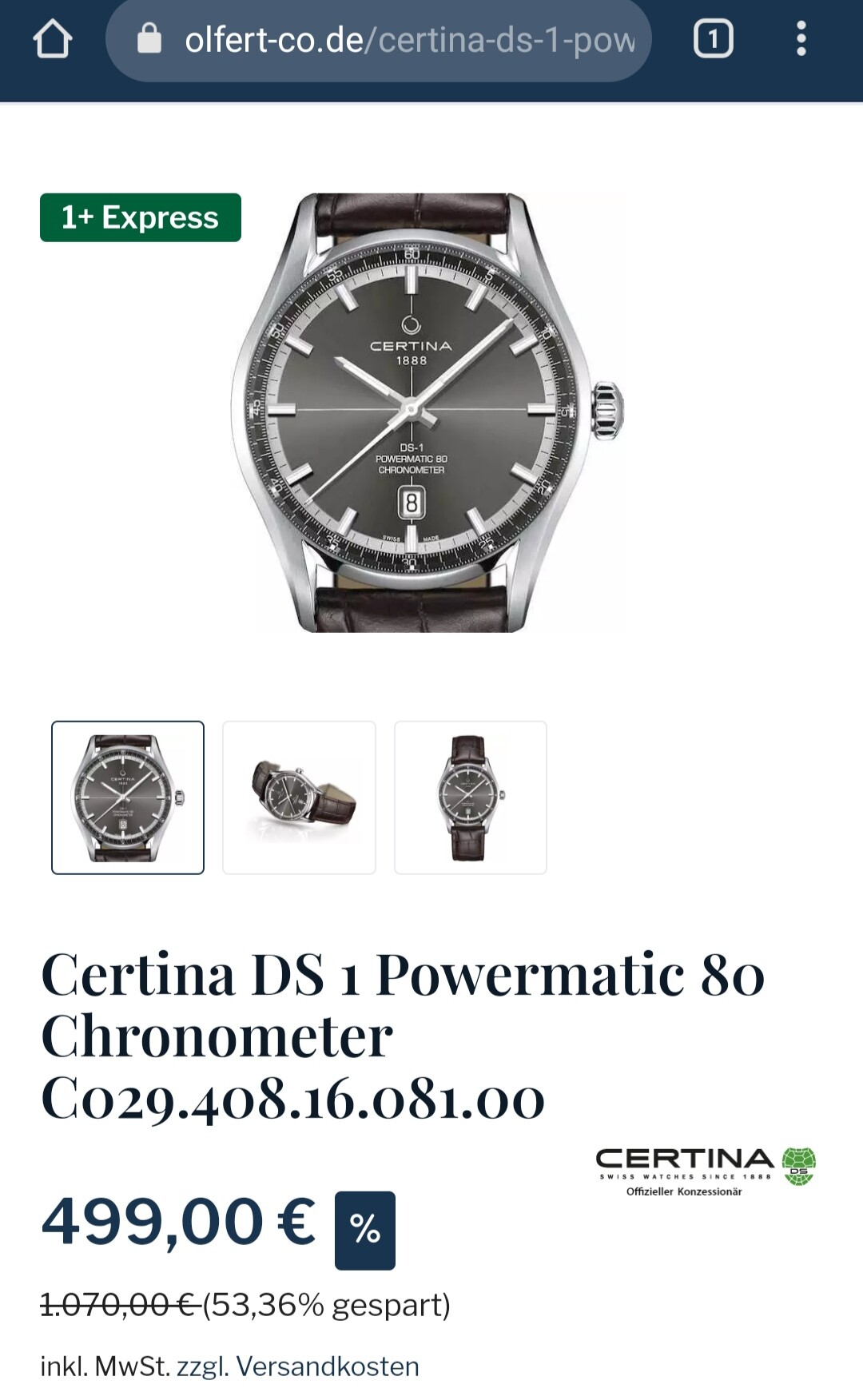View site security via the padlock icon
The height and width of the screenshot is (1400, 863).
(x=149, y=38)
